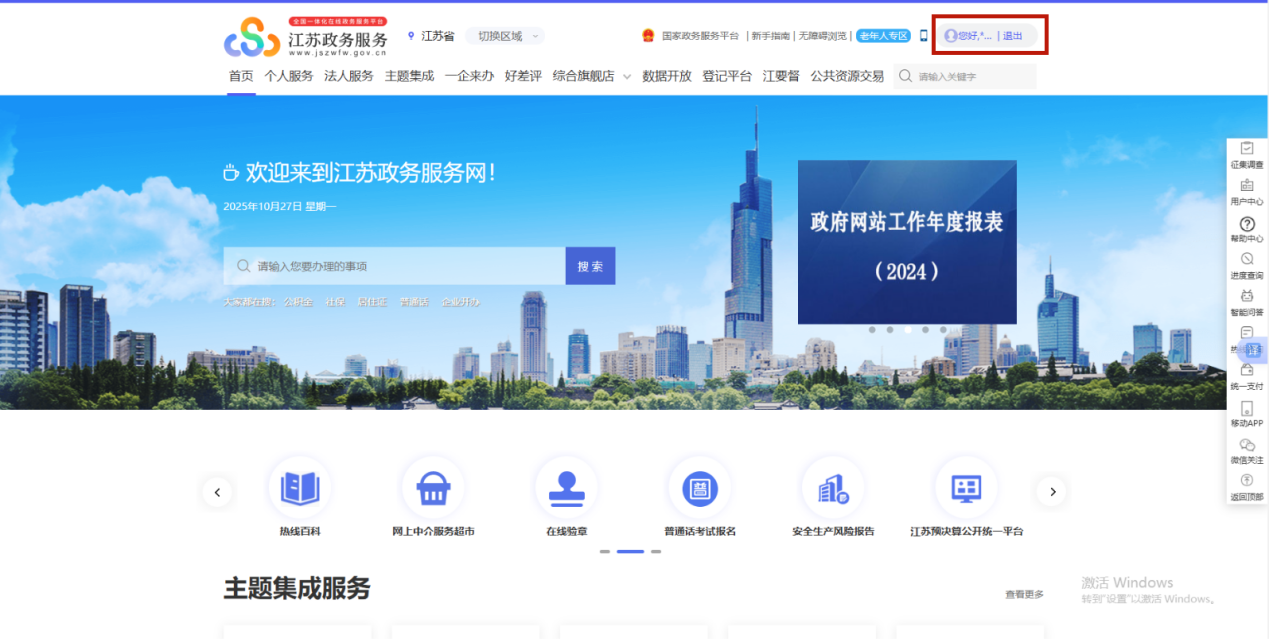Show next services with right arrow
The image size is (1269, 639).
click(x=1051, y=491)
